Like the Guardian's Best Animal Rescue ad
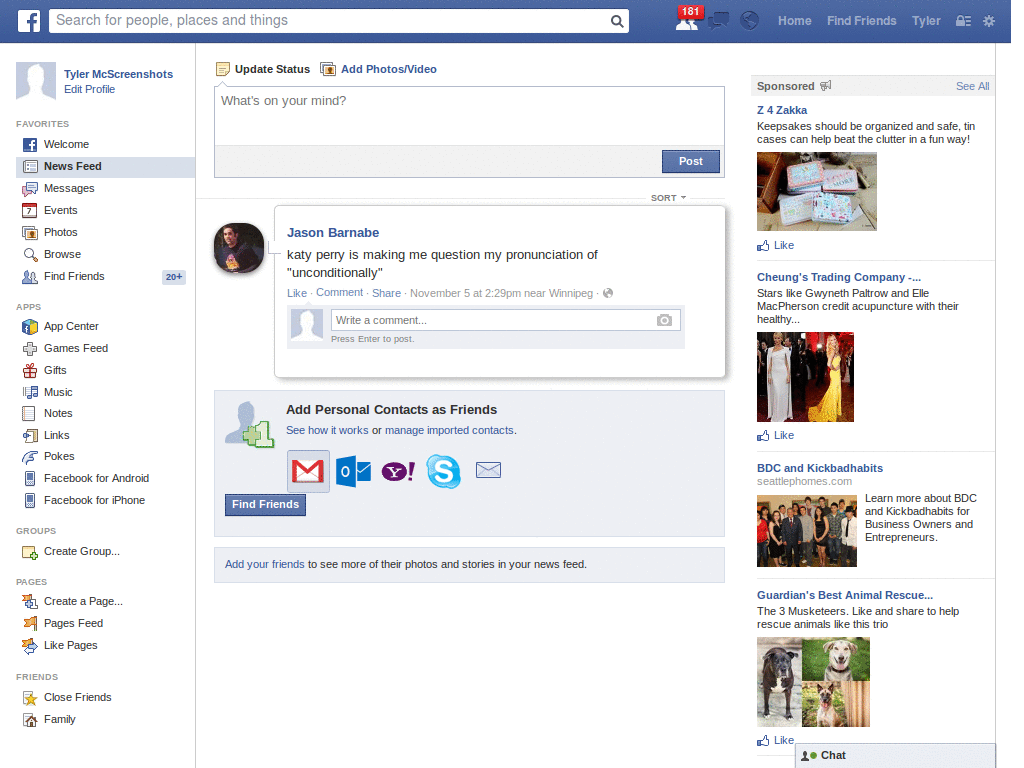Image resolution: width=1024 pixels, height=768 pixels. 776,740
